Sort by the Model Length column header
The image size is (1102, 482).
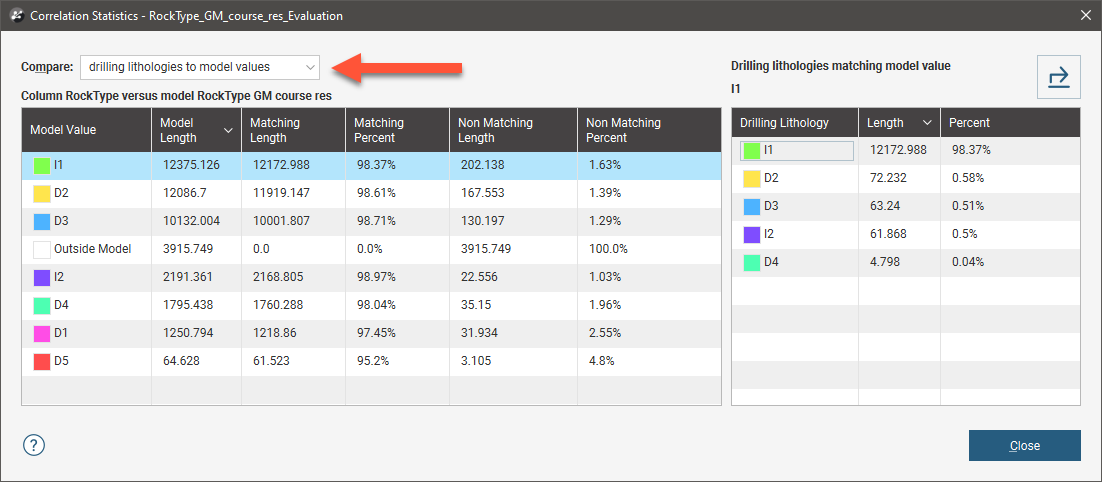195,130
